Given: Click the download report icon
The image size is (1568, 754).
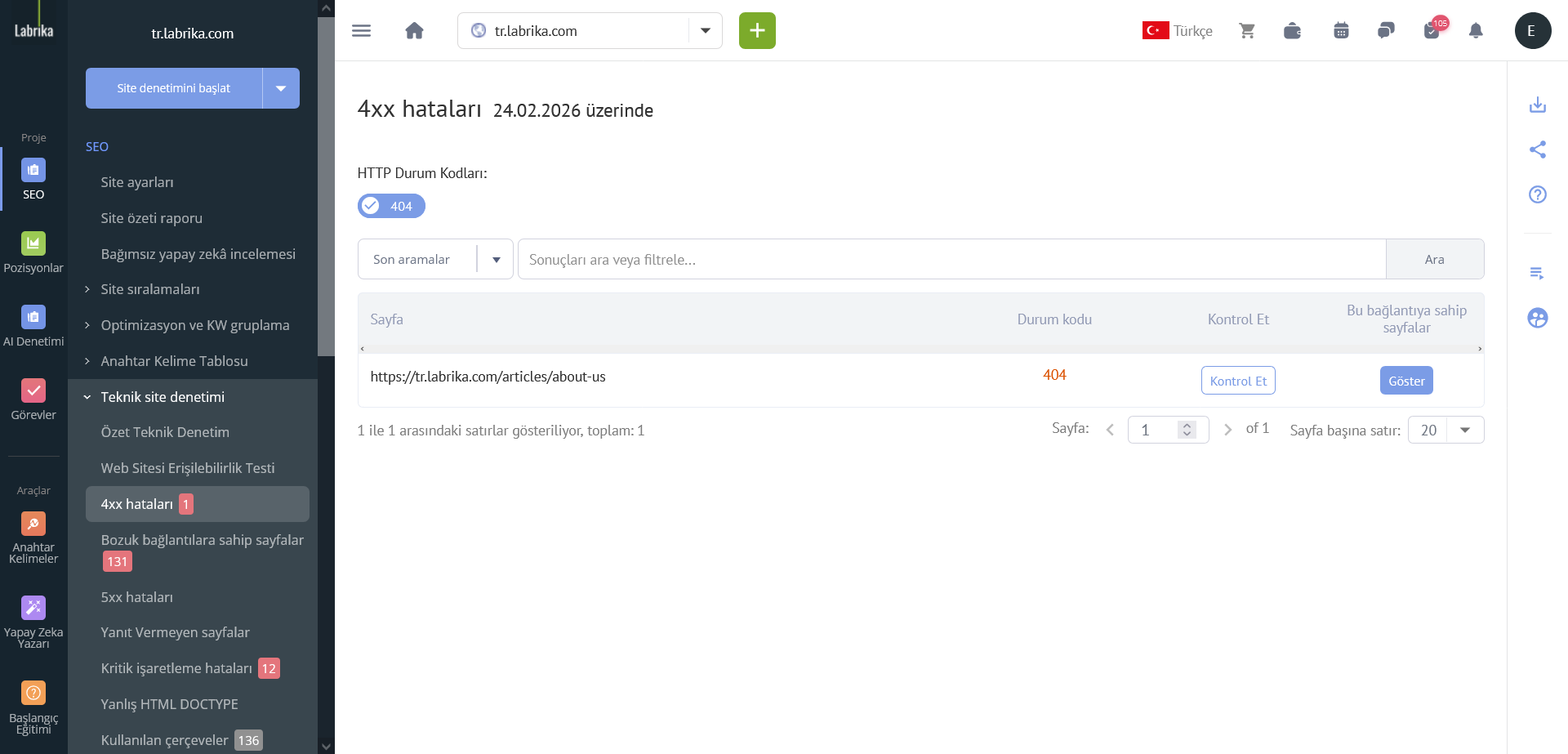Looking at the screenshot, I should (1538, 105).
